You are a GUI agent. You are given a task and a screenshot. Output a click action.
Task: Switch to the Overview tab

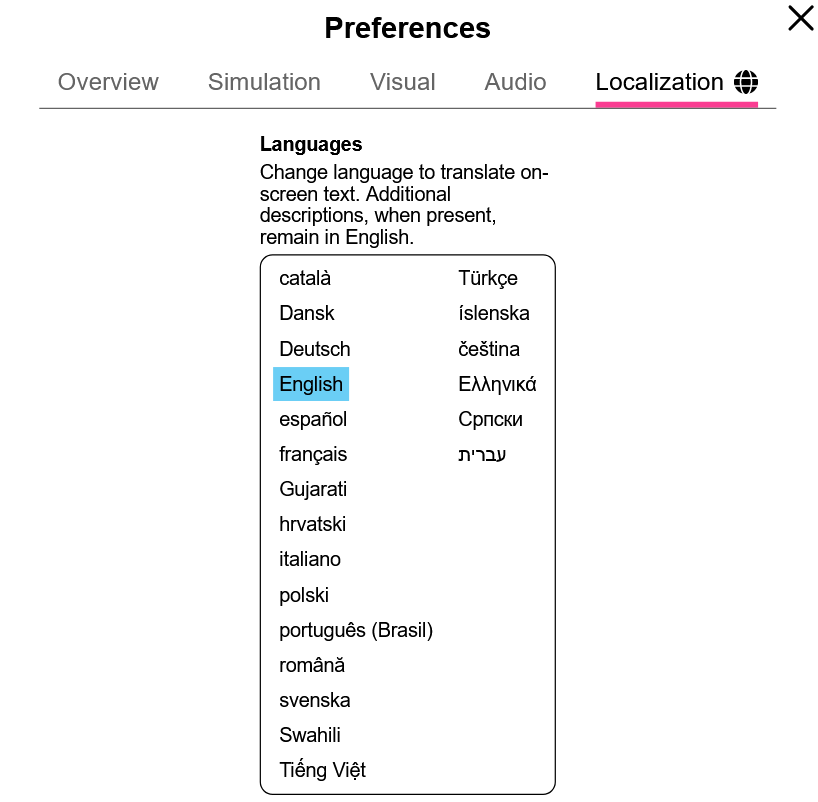click(108, 82)
